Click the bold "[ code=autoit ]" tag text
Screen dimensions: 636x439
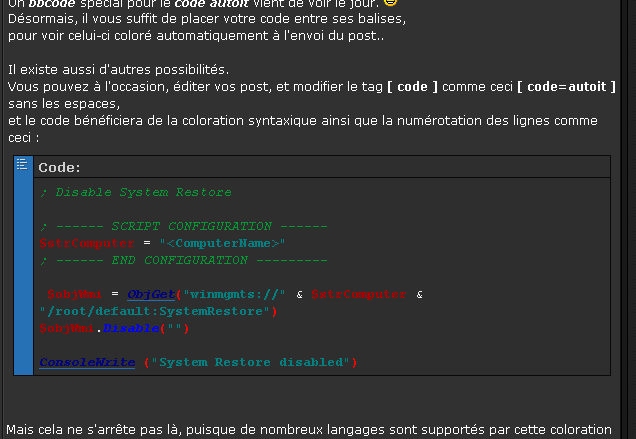(565, 87)
